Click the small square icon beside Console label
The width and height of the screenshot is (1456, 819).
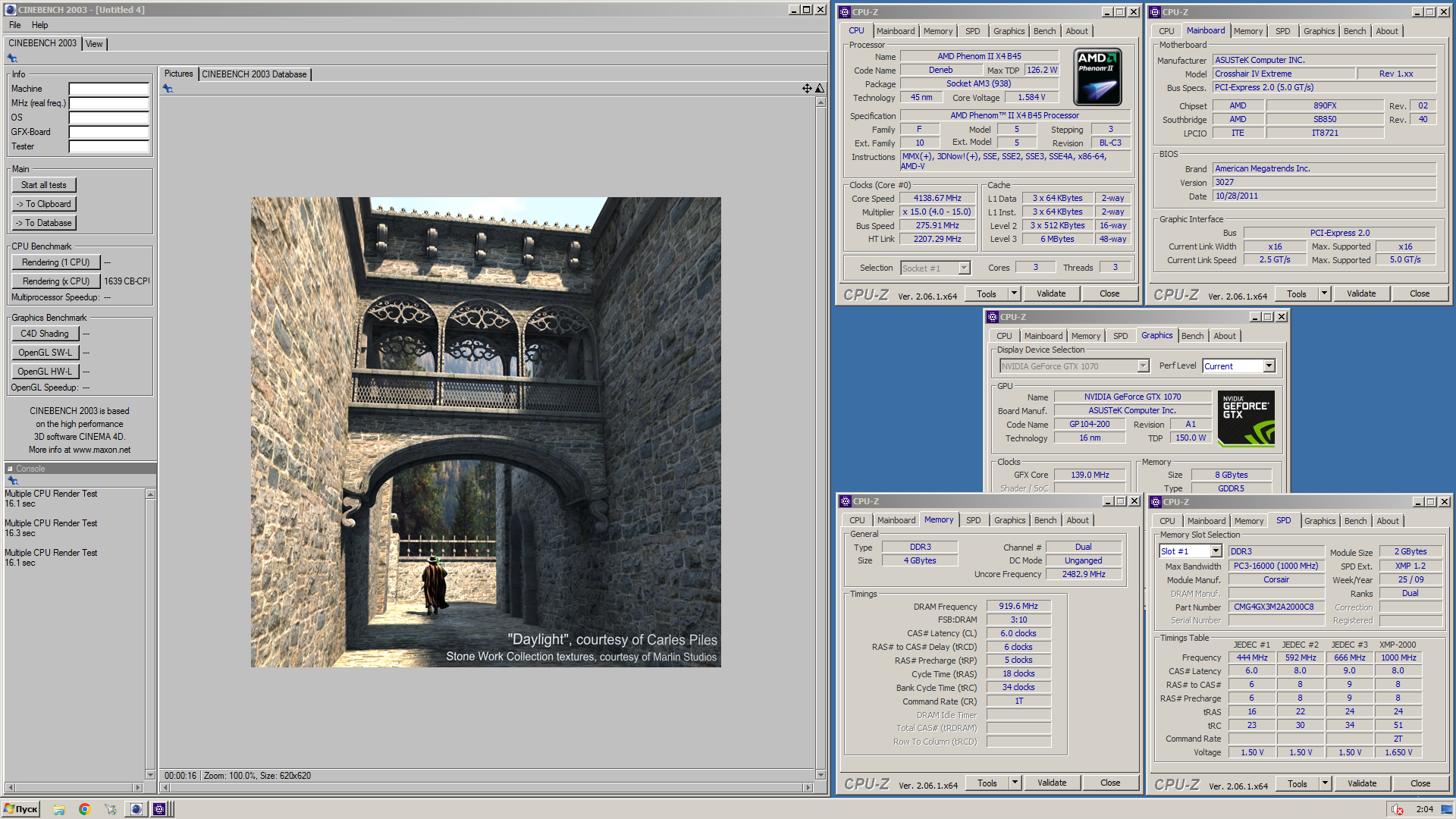point(10,469)
